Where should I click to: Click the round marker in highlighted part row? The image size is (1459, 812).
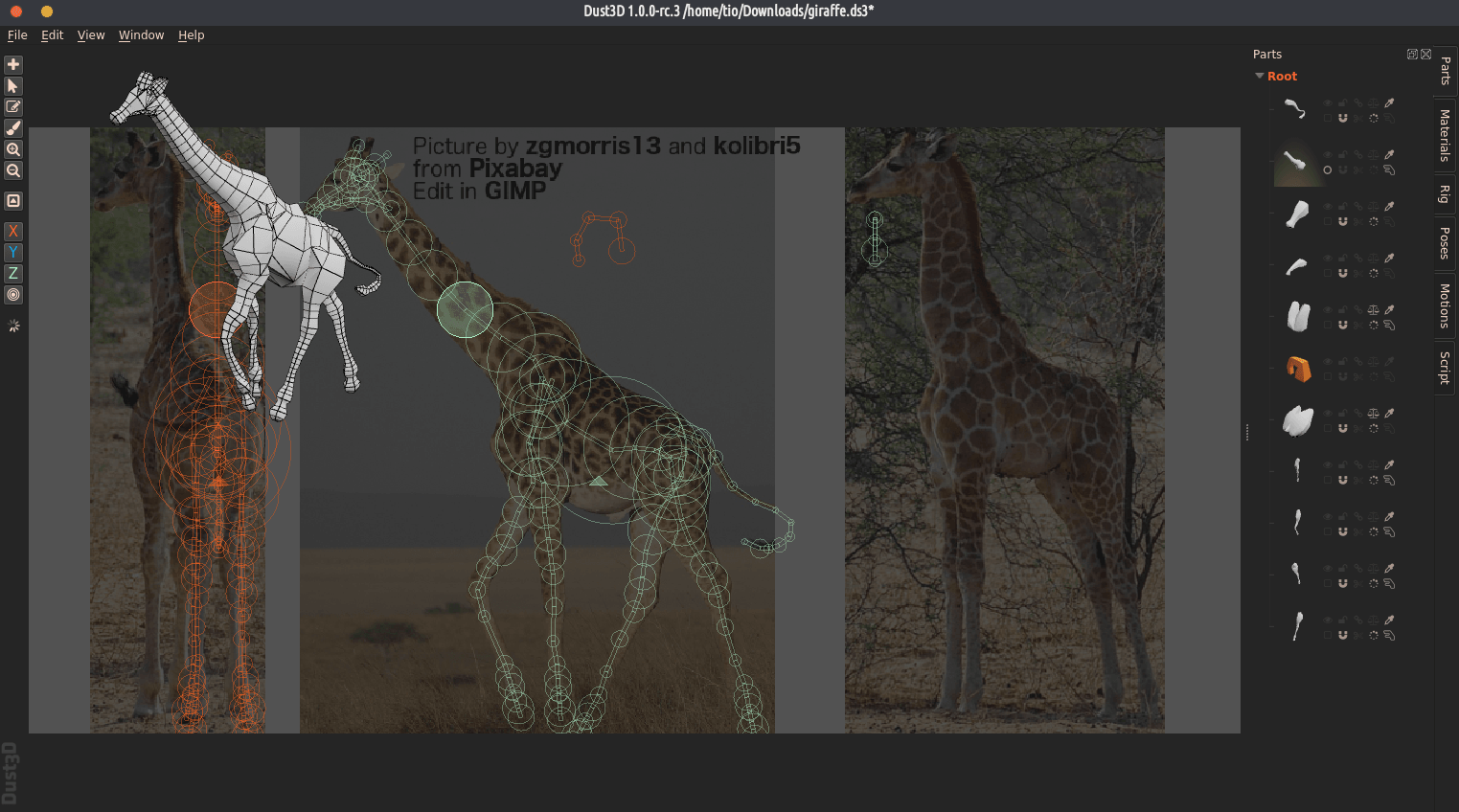pyautogui.click(x=1328, y=169)
